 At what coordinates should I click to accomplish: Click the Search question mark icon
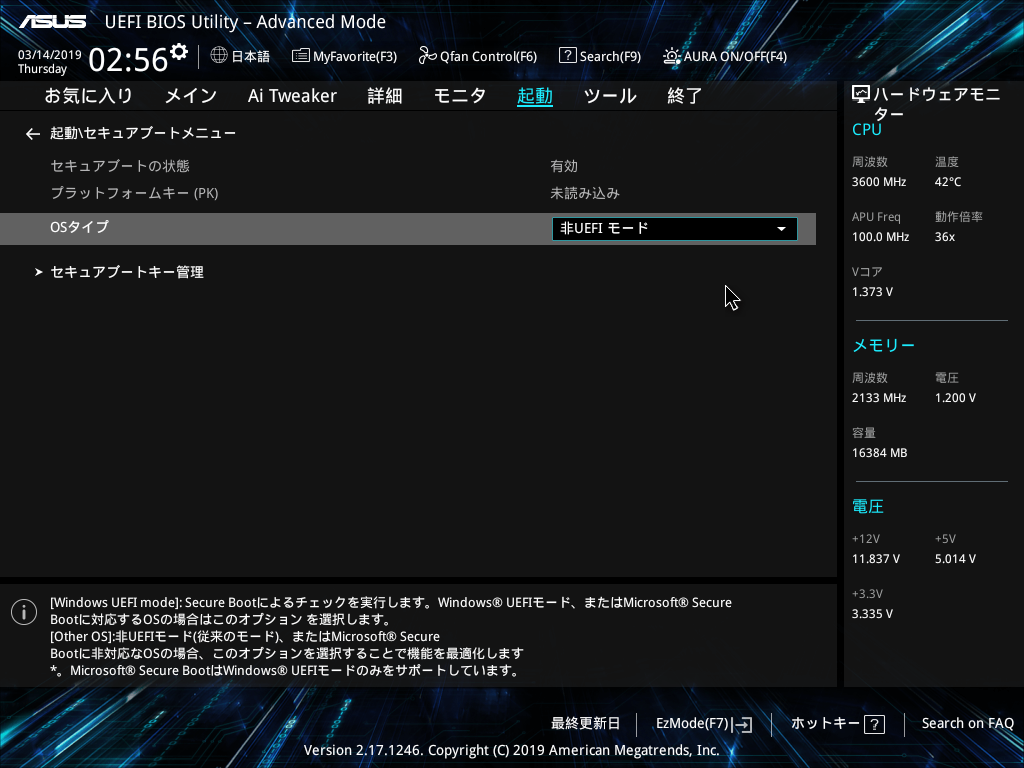tap(568, 56)
